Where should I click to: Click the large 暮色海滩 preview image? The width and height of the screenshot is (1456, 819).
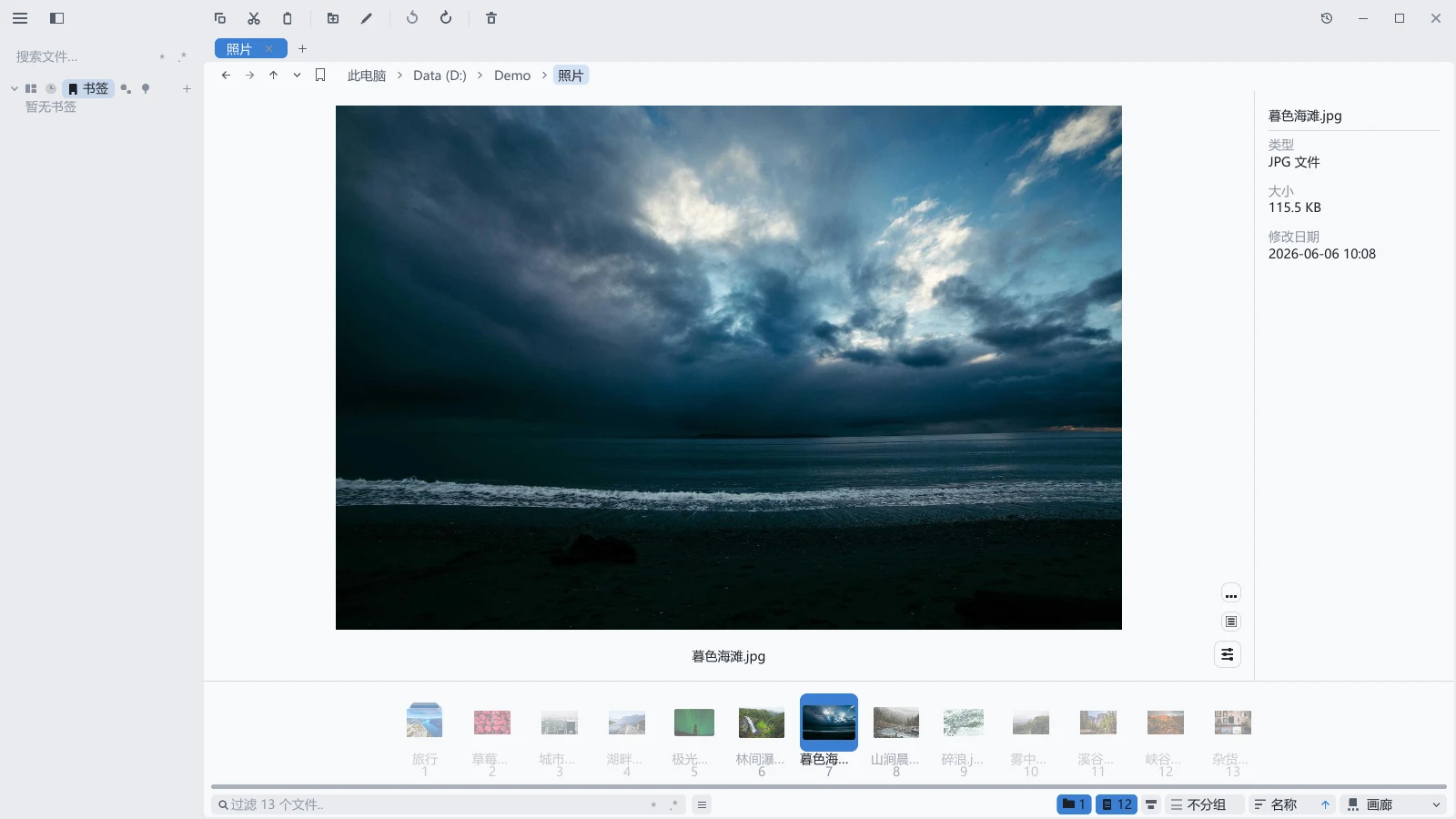[728, 368]
